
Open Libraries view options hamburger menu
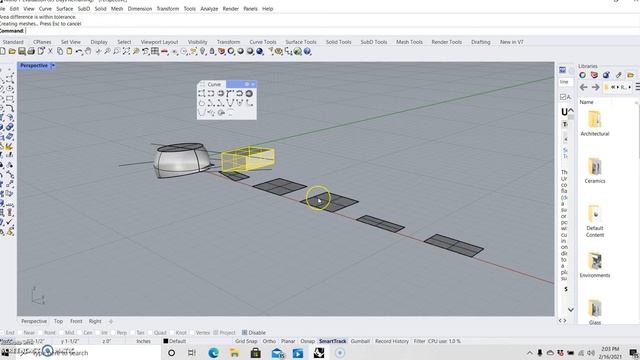point(637,87)
